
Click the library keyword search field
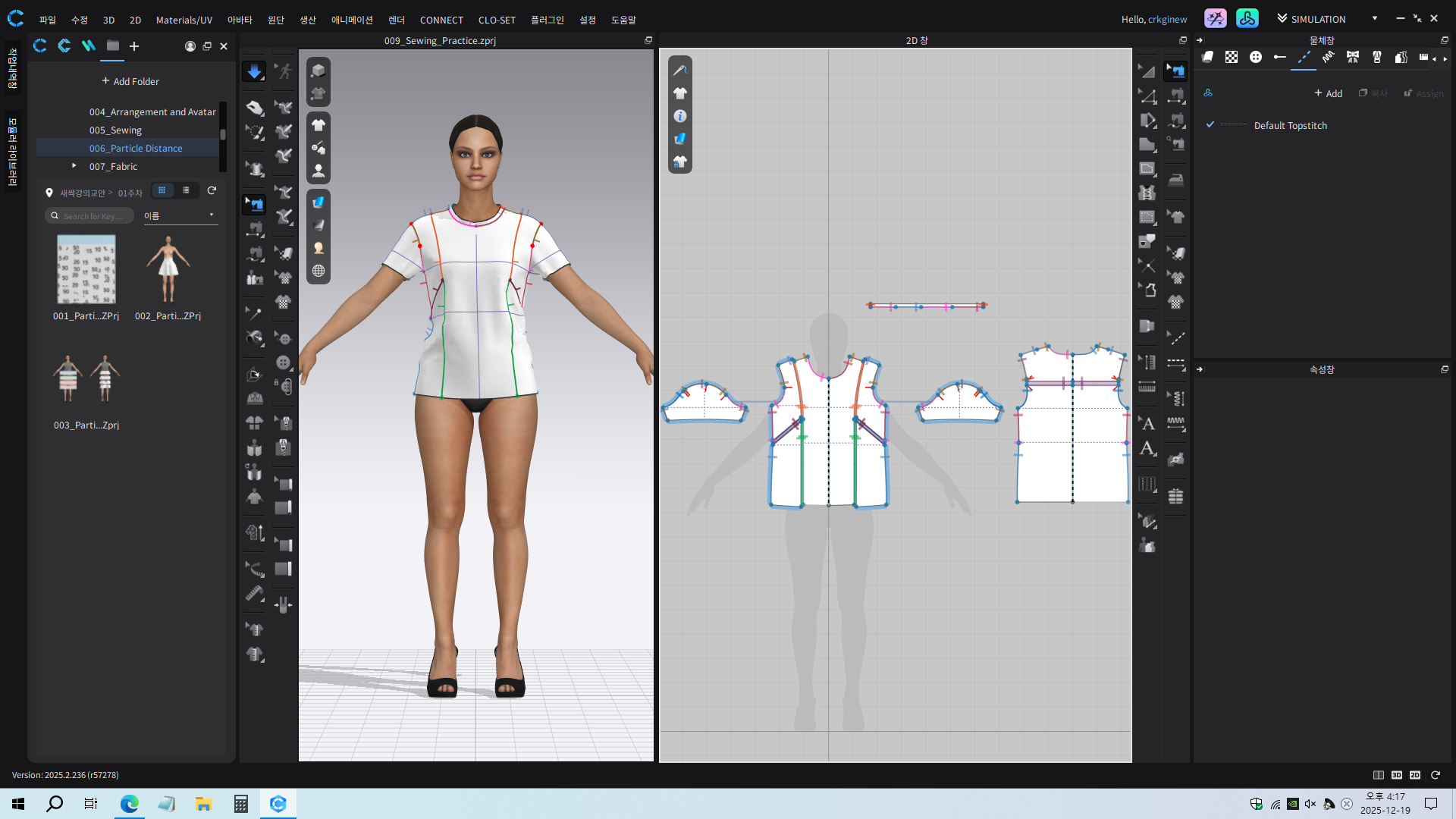coord(91,216)
